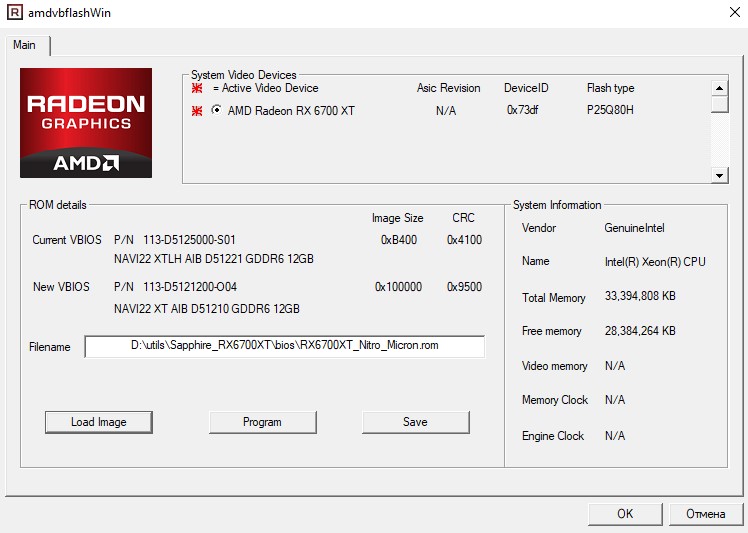Close the amdvbflashWin window
The height and width of the screenshot is (533, 748).
click(735, 12)
